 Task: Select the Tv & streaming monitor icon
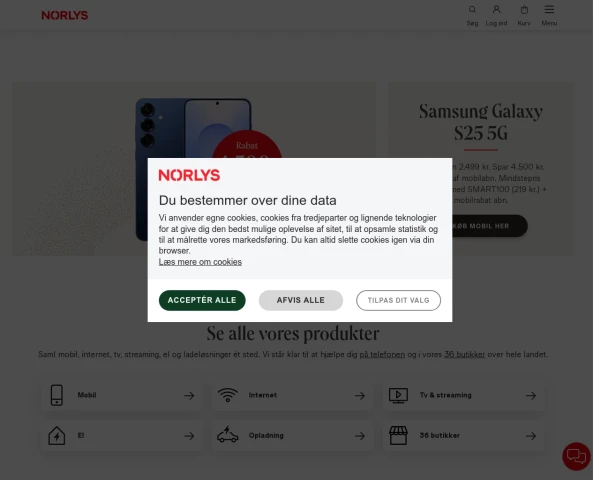pyautogui.click(x=398, y=395)
